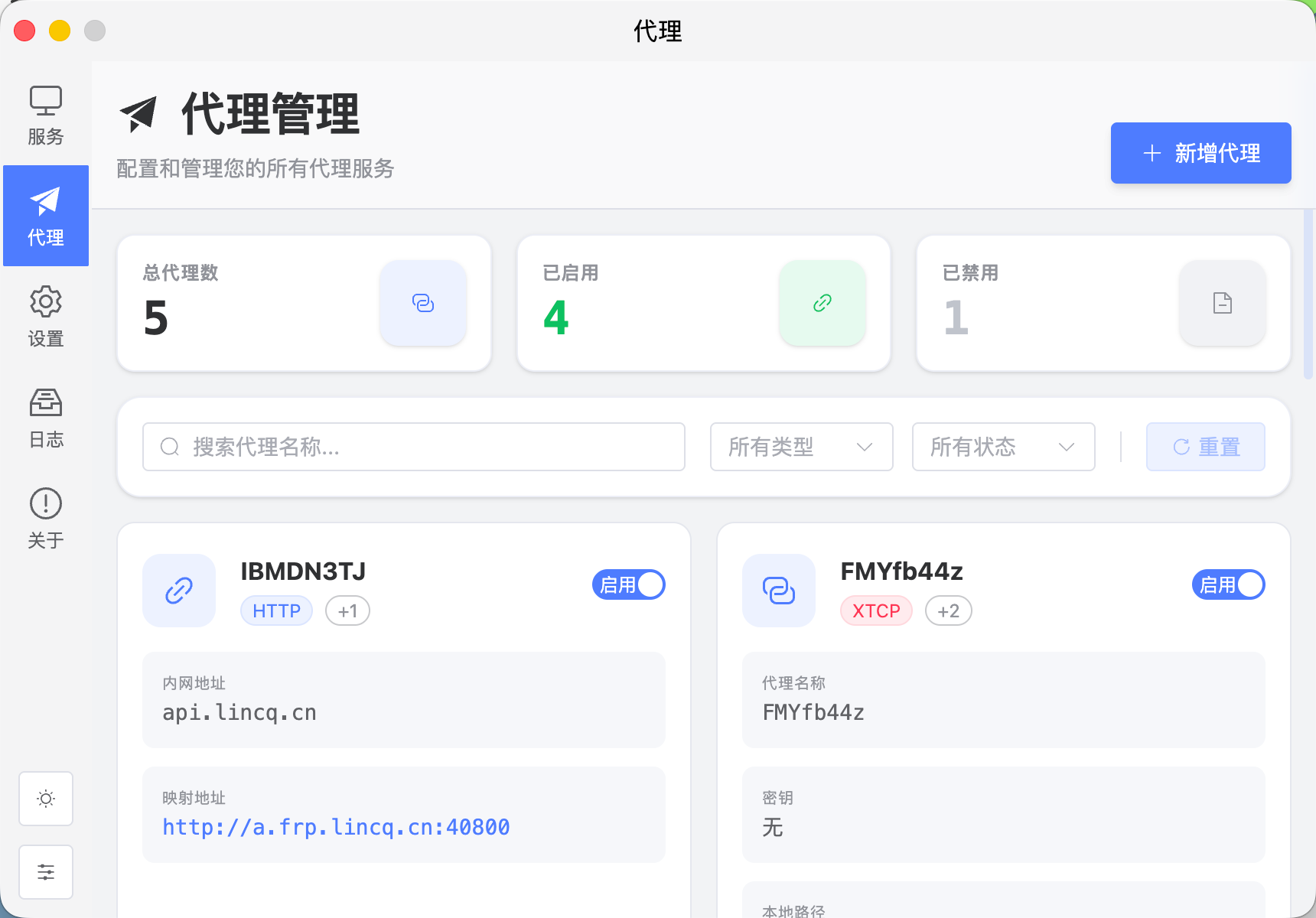Open 设置 from the sidebar
Screen dimensions: 1316x918
point(45,316)
